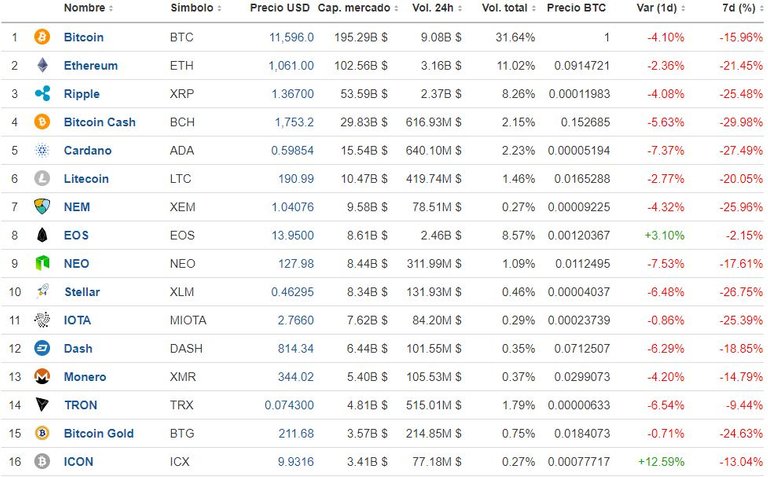Open the IOTA coin link
Viewport: 768px width, 477px height.
pos(77,320)
